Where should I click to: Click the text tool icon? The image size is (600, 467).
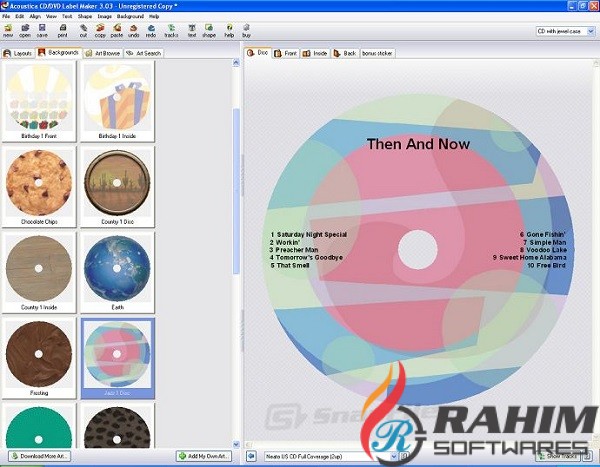tap(192, 31)
